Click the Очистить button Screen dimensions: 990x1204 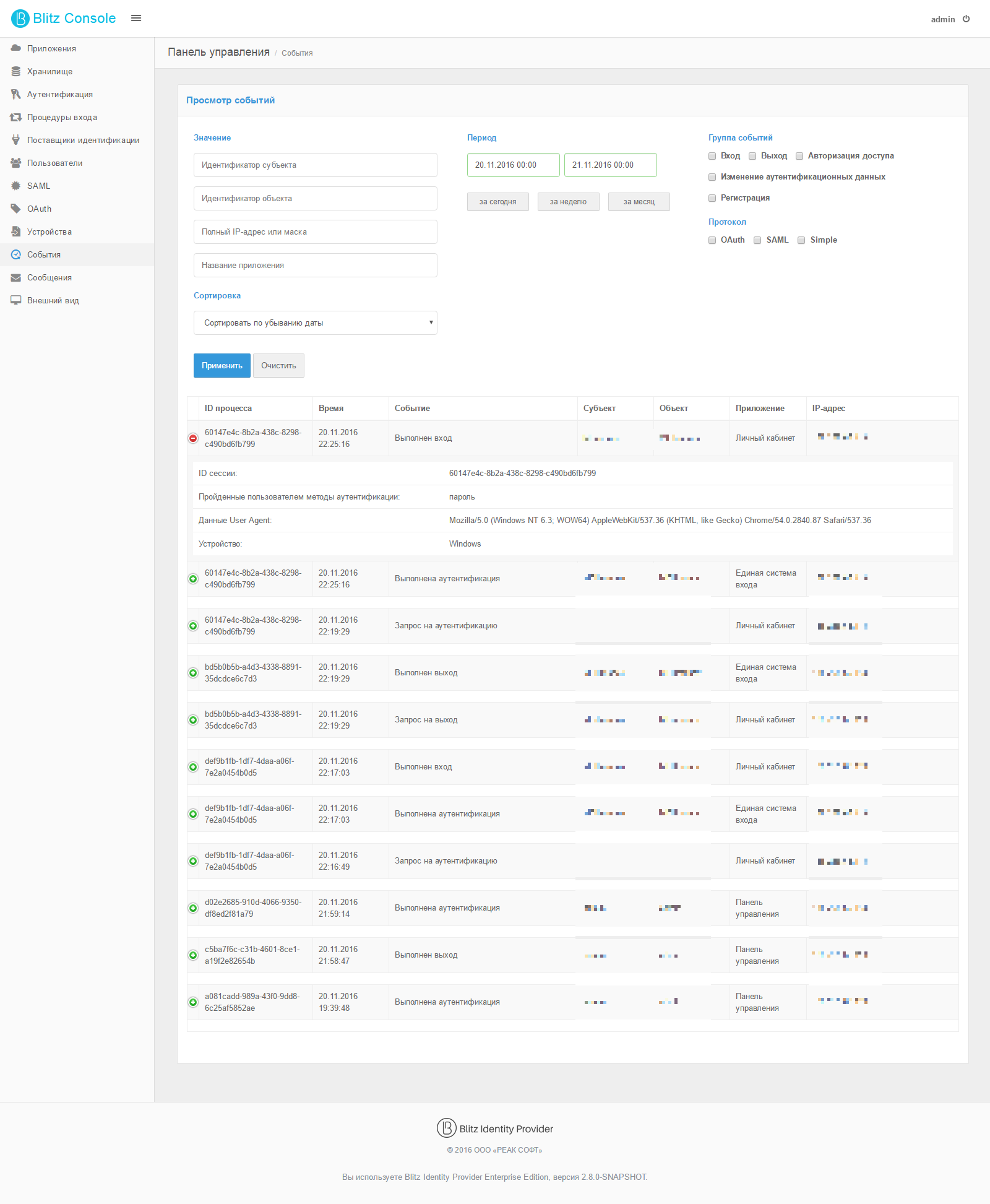[x=278, y=365]
